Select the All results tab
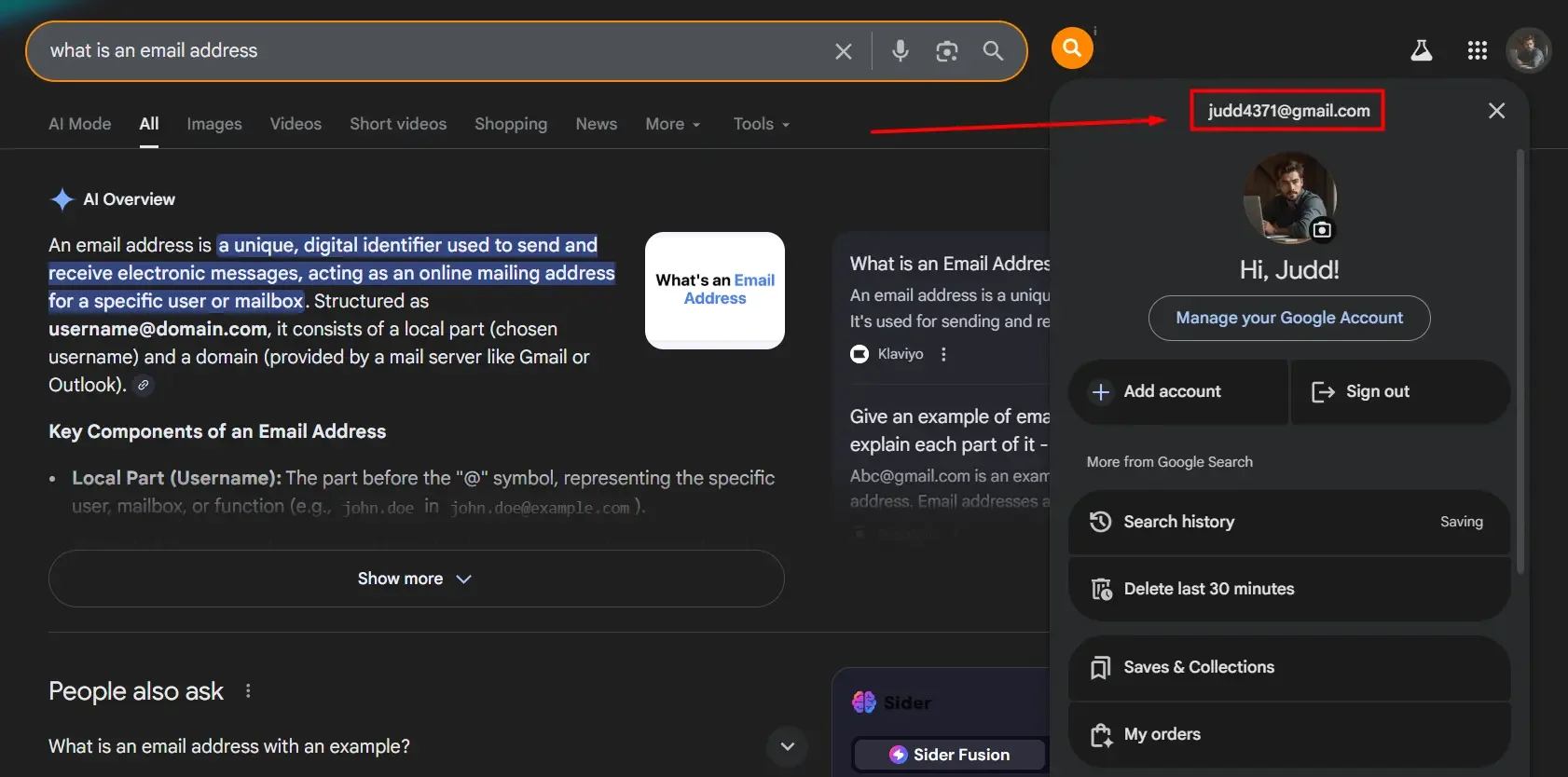This screenshot has height=777, width=1568. point(149,124)
